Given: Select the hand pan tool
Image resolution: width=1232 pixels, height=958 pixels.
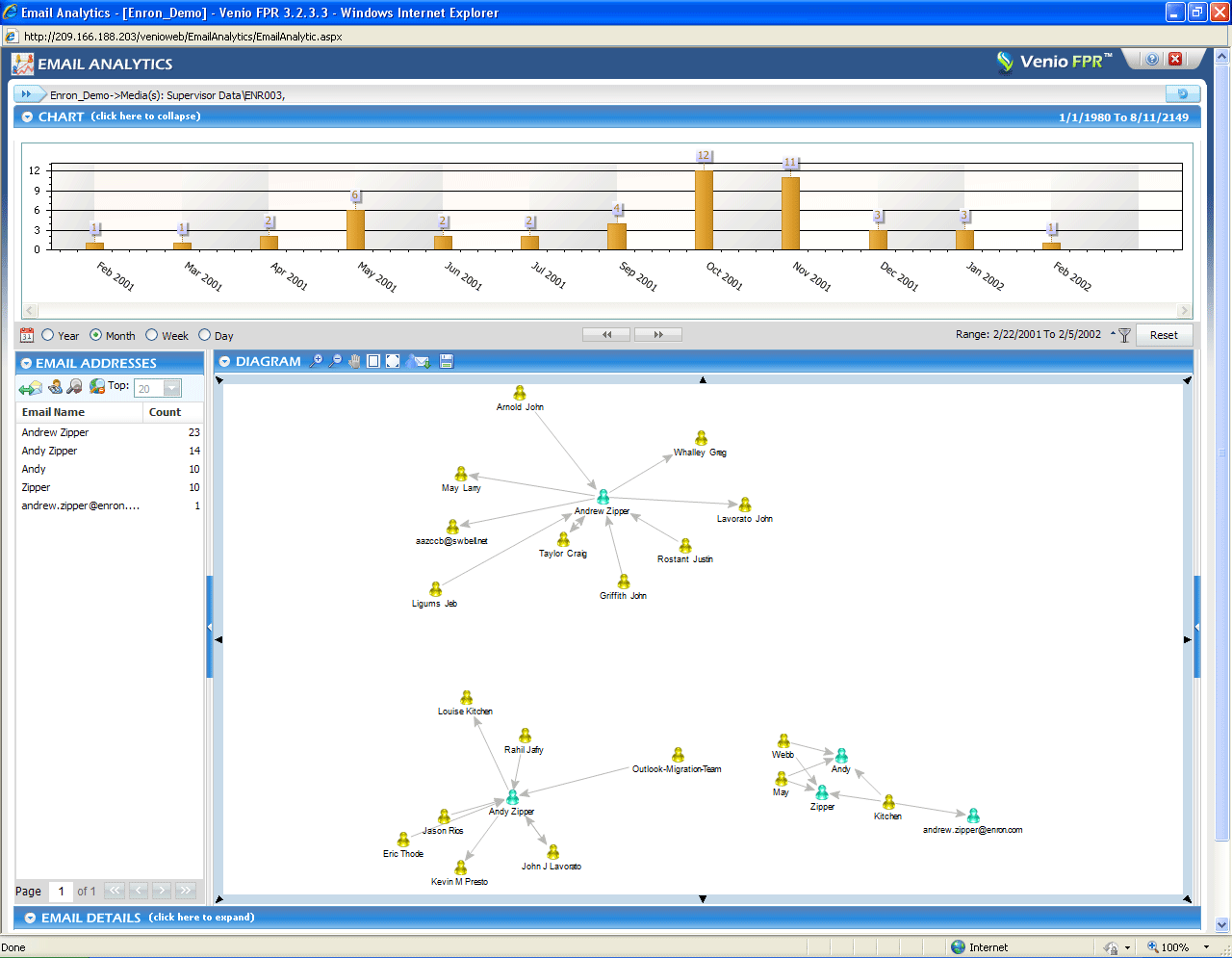Looking at the screenshot, I should coord(354,361).
